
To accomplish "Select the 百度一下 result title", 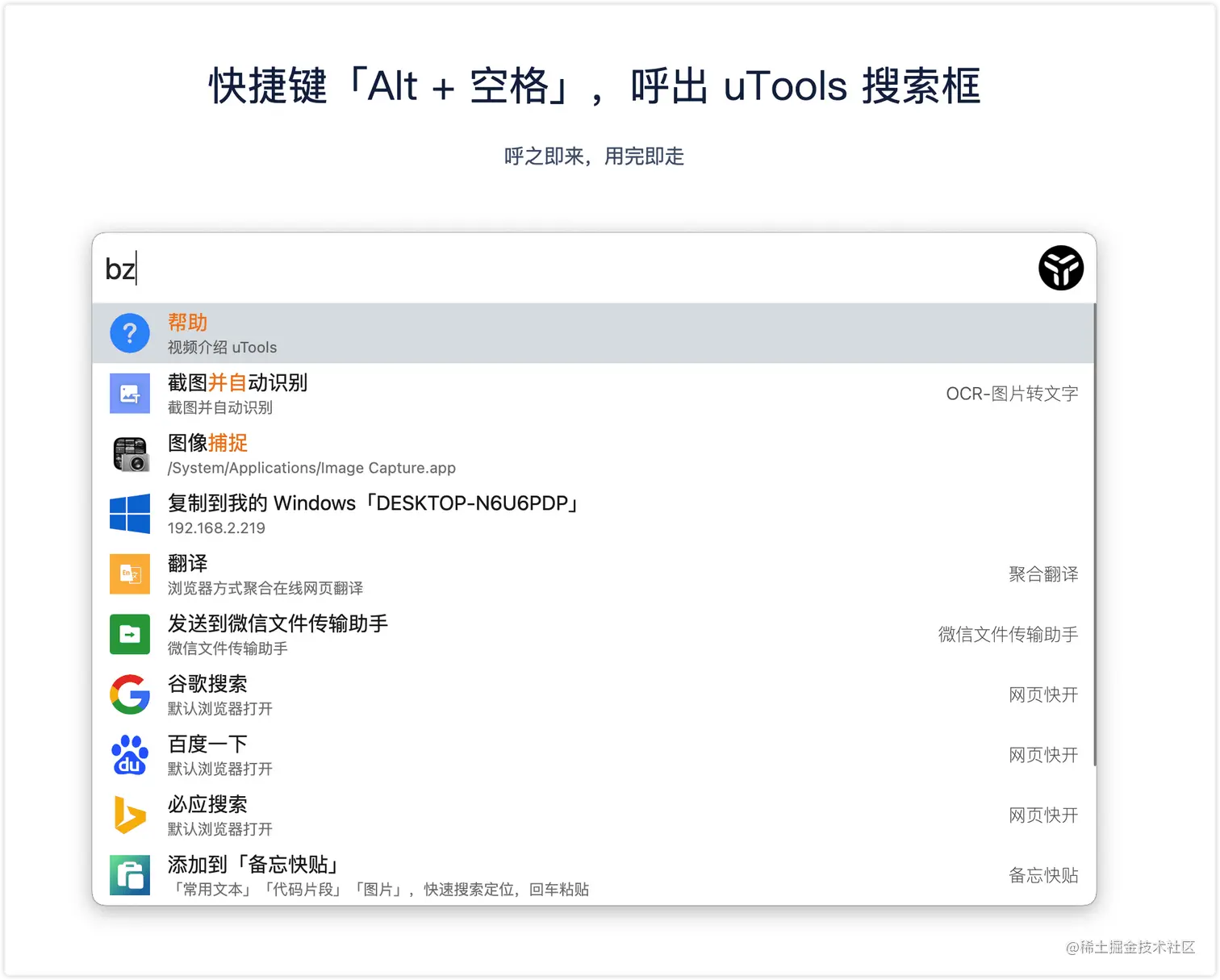I will click(207, 744).
